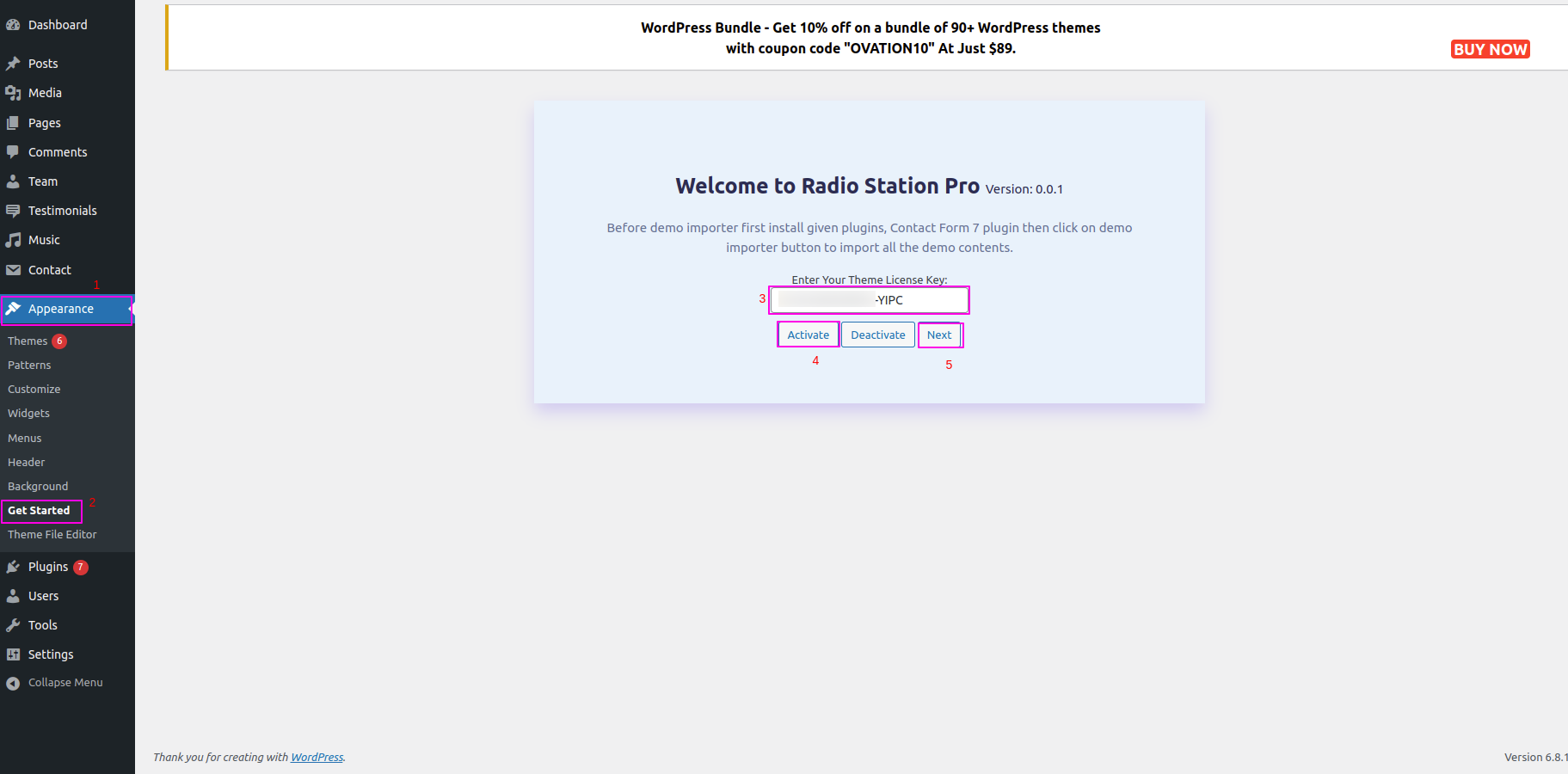Click the Enter Your Theme License Key label
The image size is (1568, 774).
click(870, 279)
